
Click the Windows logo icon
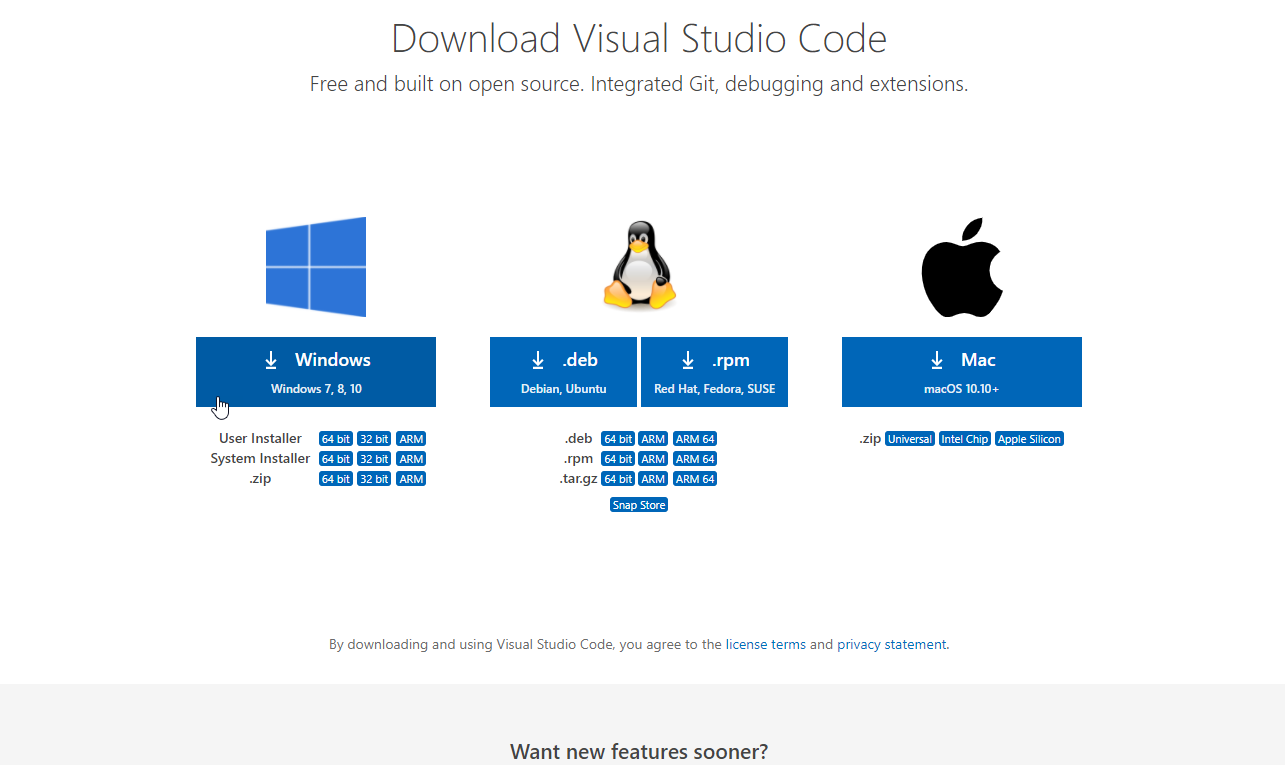pyautogui.click(x=316, y=267)
